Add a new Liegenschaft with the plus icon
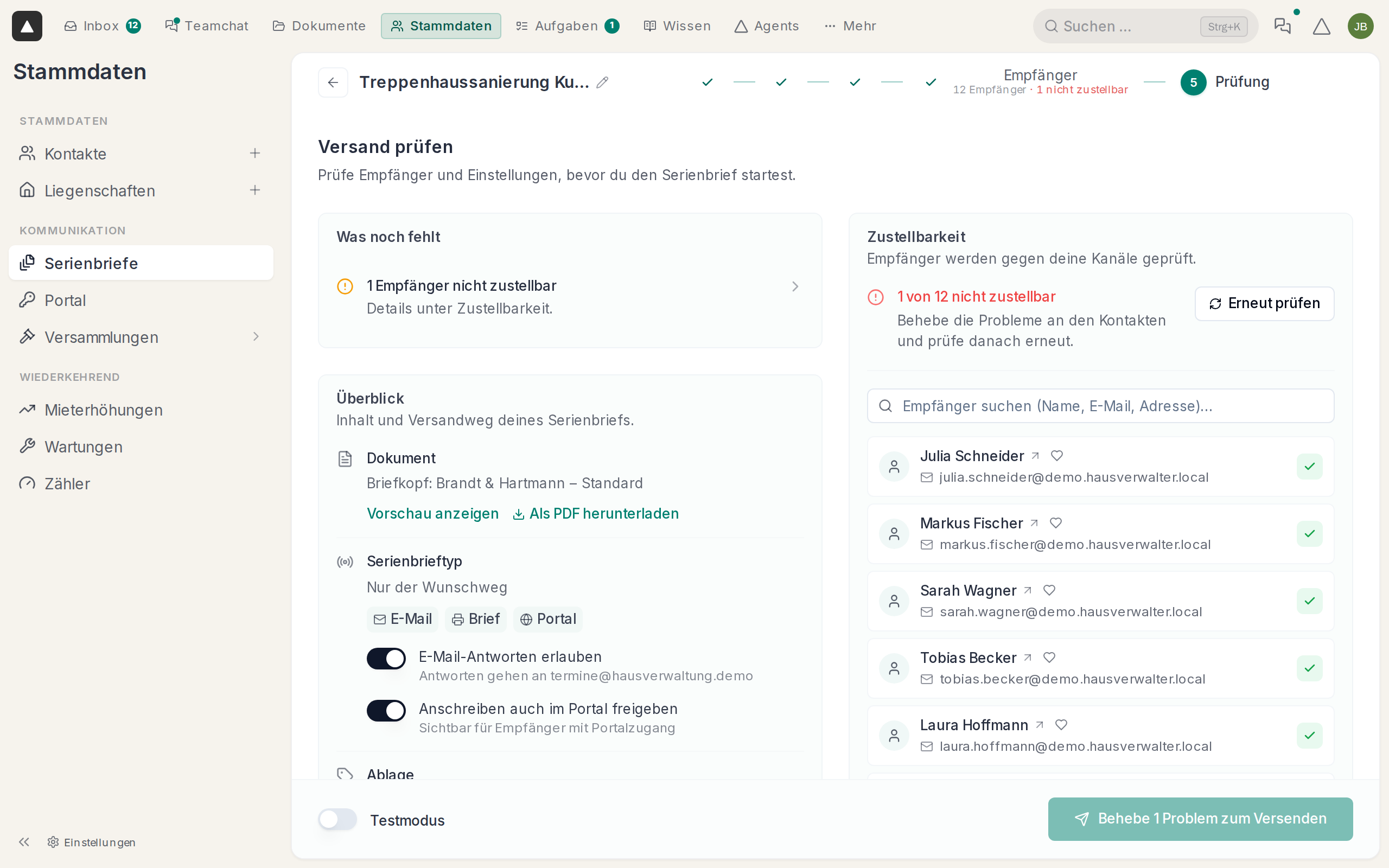The width and height of the screenshot is (1389, 868). point(255,190)
